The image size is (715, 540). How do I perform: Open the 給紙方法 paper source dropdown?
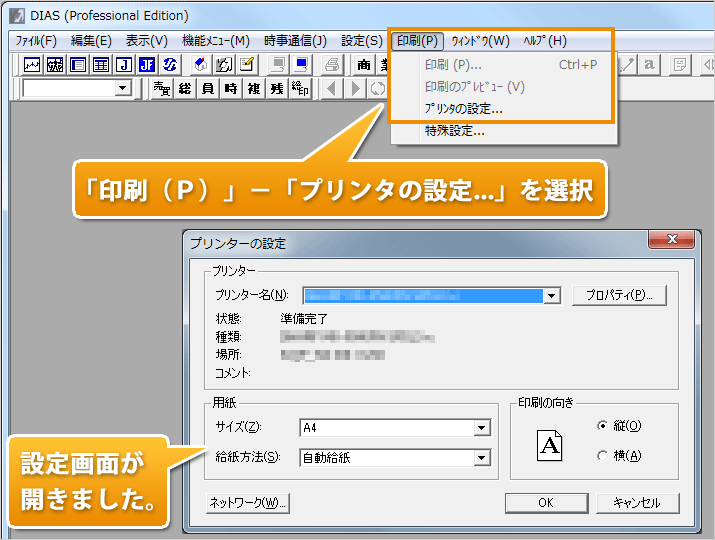coord(482,458)
